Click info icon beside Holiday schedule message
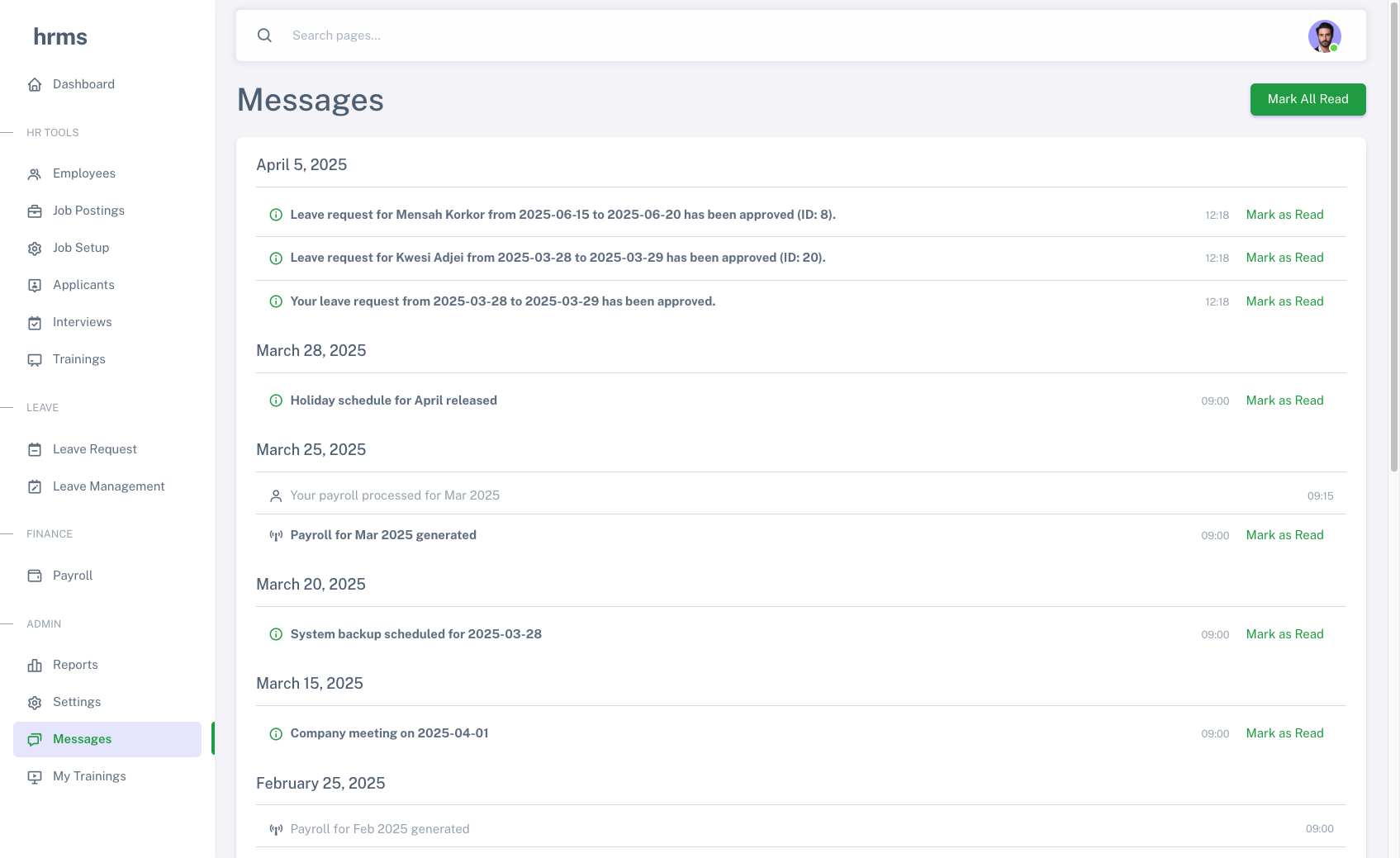Image resolution: width=1400 pixels, height=858 pixels. click(x=276, y=401)
